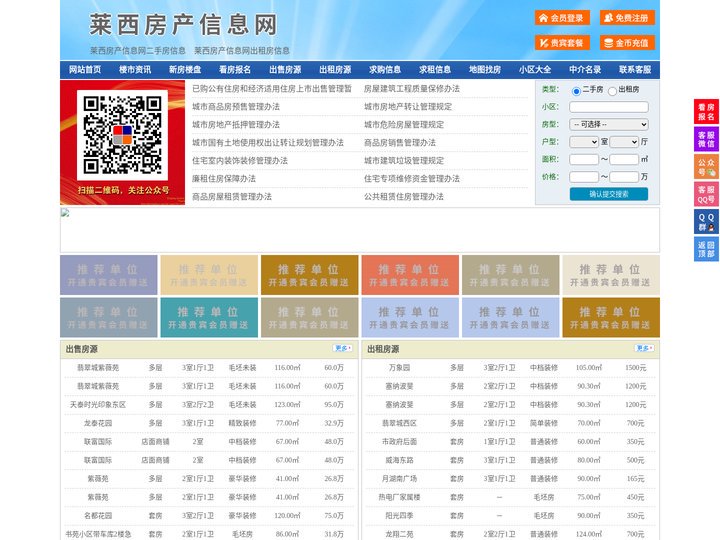Open 城市房地产抵押管理办法 link
The image size is (720, 540).
pyautogui.click(x=236, y=124)
